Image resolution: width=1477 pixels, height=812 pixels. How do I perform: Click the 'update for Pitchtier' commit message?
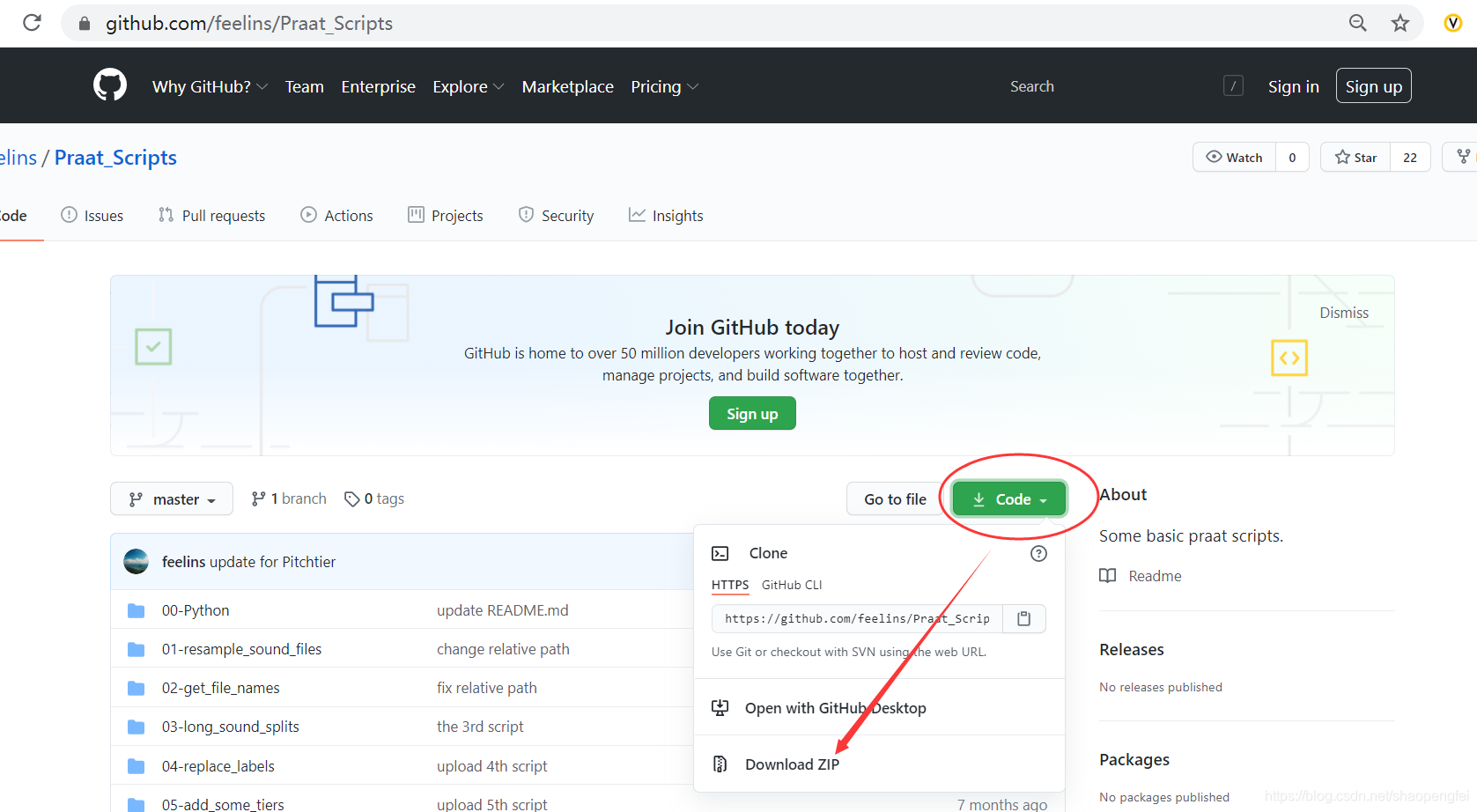point(272,562)
